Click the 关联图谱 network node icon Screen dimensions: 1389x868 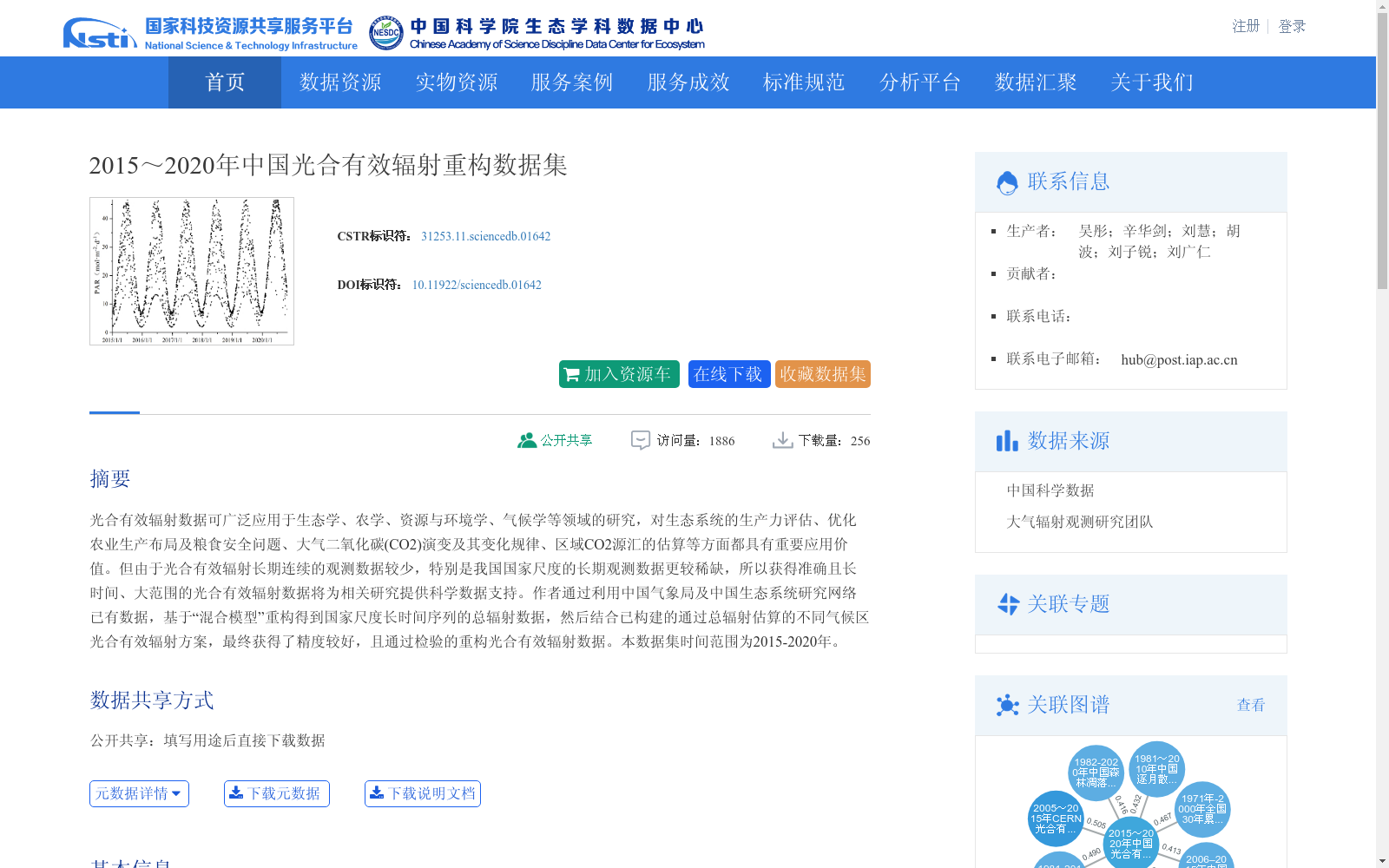[x=1007, y=705]
